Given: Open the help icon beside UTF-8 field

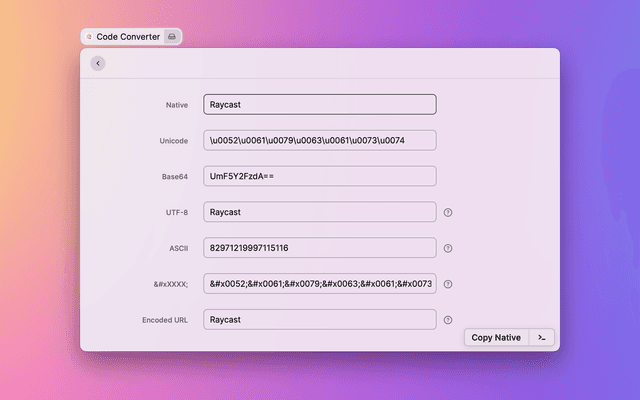Looking at the screenshot, I should pos(448,212).
